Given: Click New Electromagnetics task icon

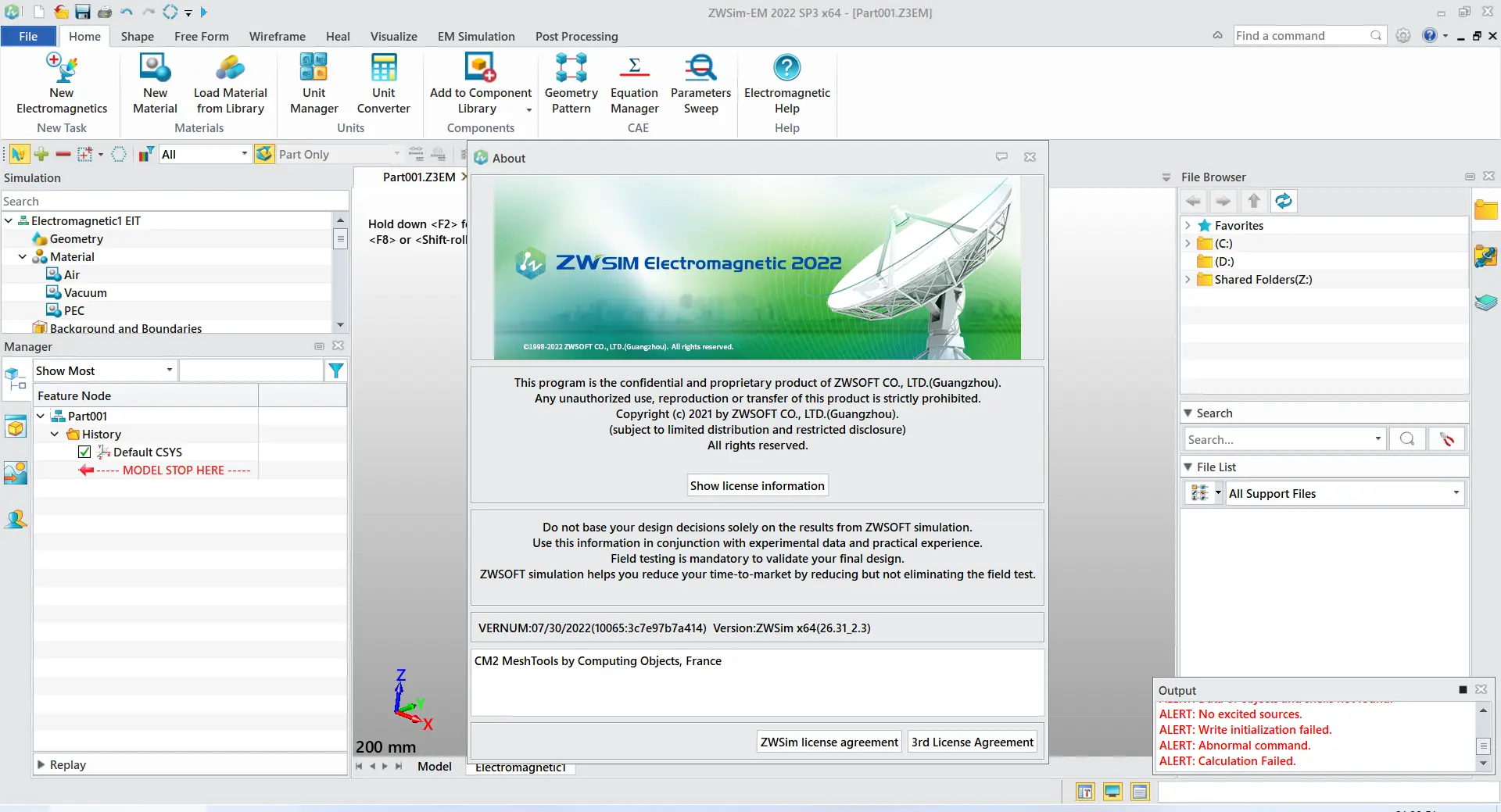Looking at the screenshot, I should coord(62,84).
